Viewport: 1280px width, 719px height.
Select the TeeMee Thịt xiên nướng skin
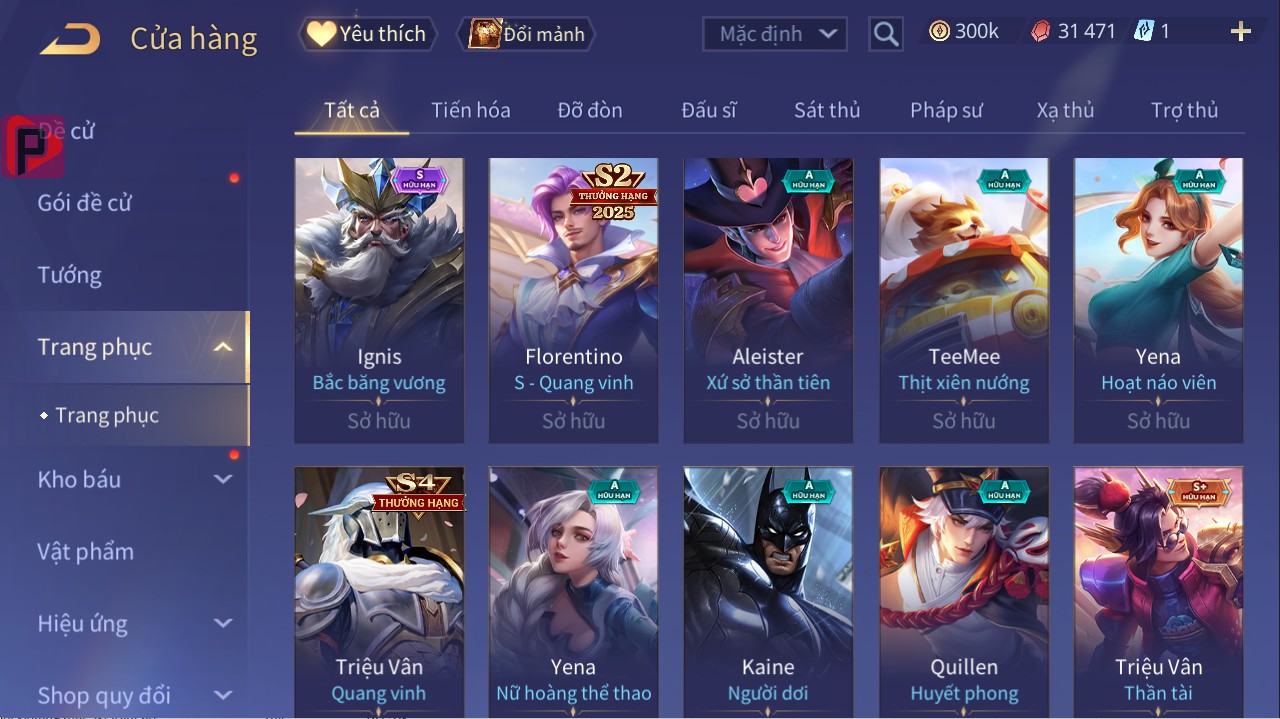964,300
